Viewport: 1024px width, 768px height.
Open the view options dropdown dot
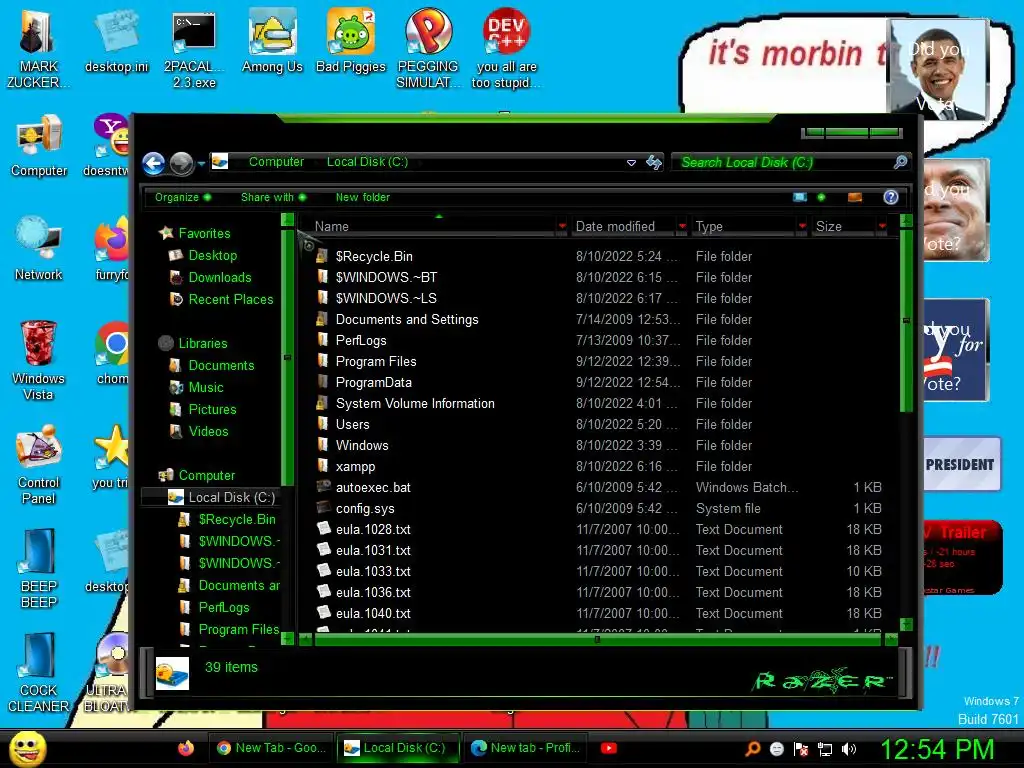coord(821,197)
